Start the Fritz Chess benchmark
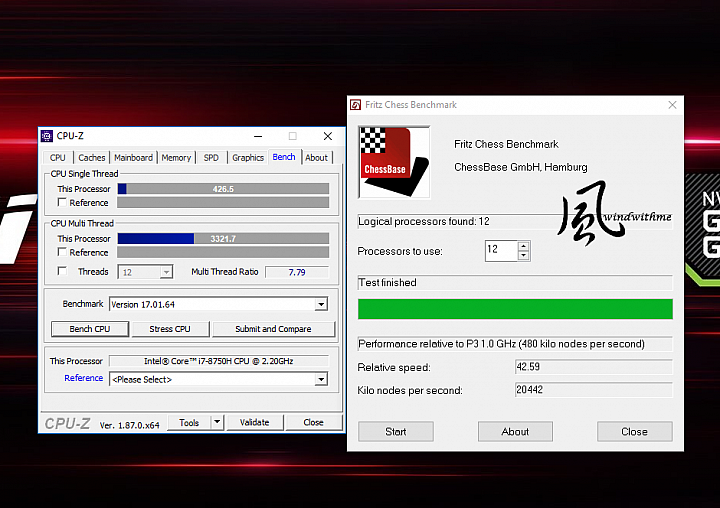The height and width of the screenshot is (508, 720). click(396, 432)
